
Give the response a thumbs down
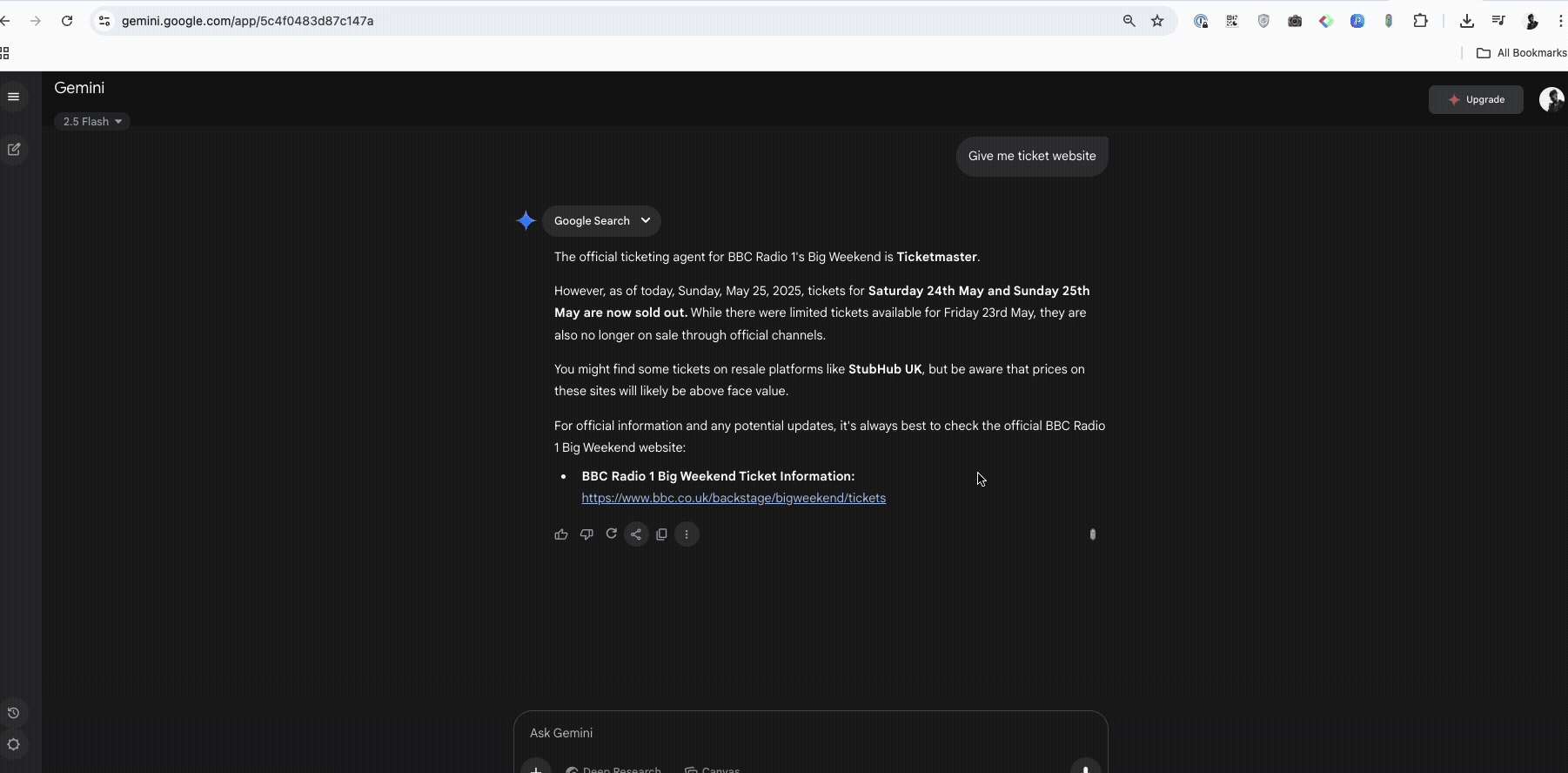click(586, 534)
